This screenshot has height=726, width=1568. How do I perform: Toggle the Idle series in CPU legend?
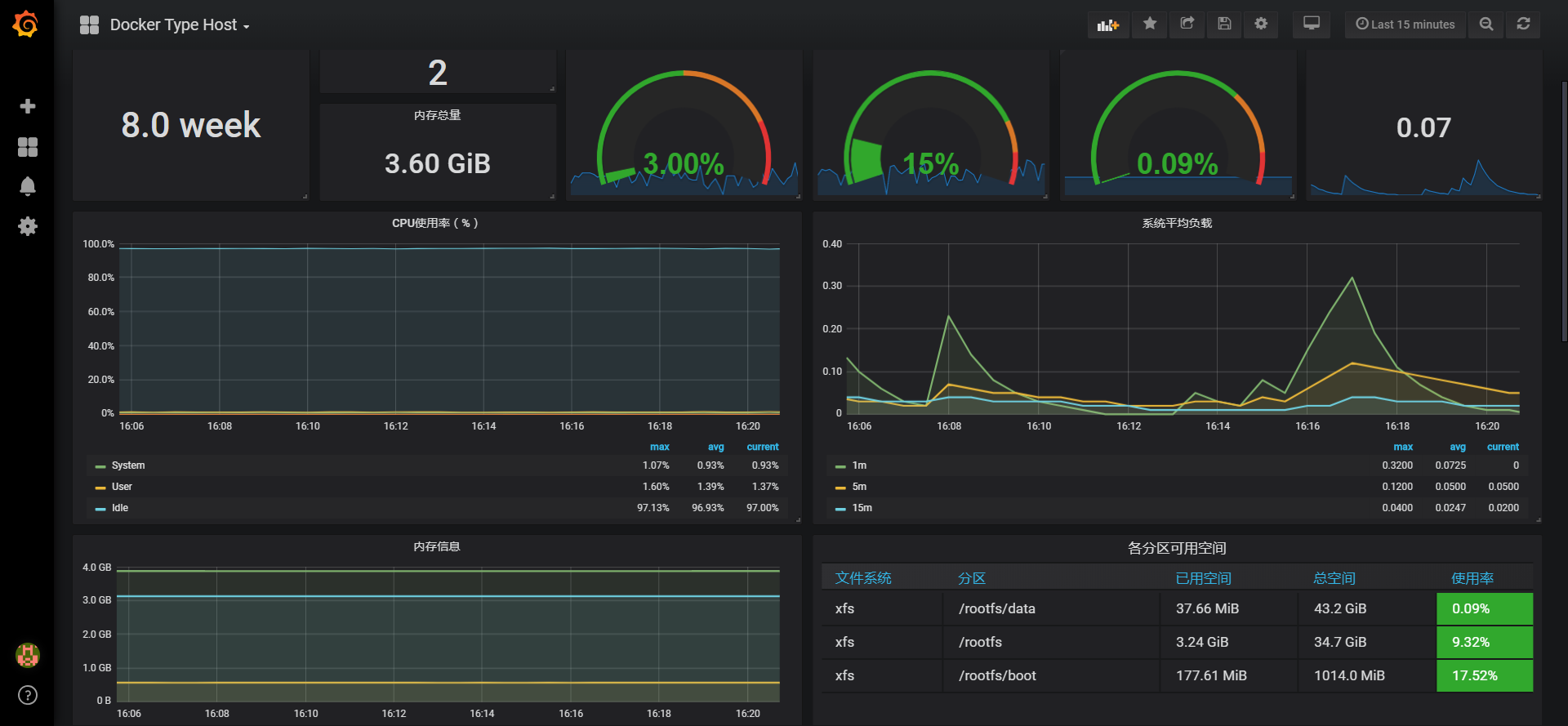pos(120,508)
